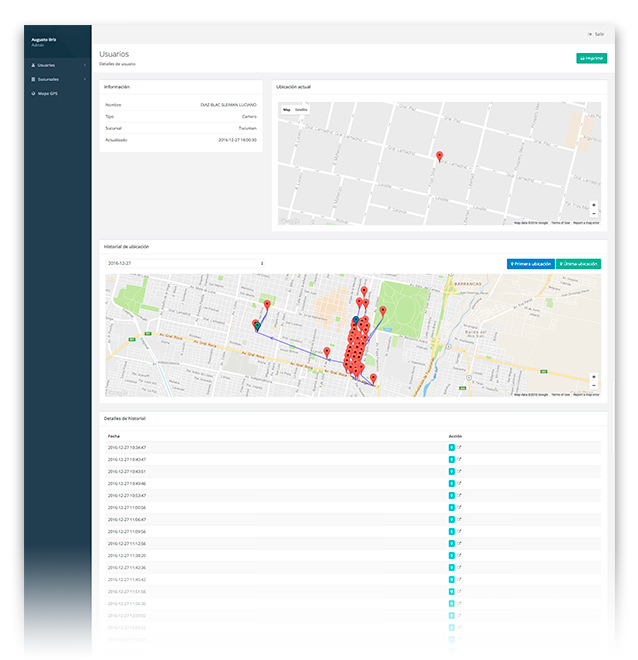The height and width of the screenshot is (660, 638).
Task: Click red marker on Ubicación actual map
Action: tap(439, 156)
